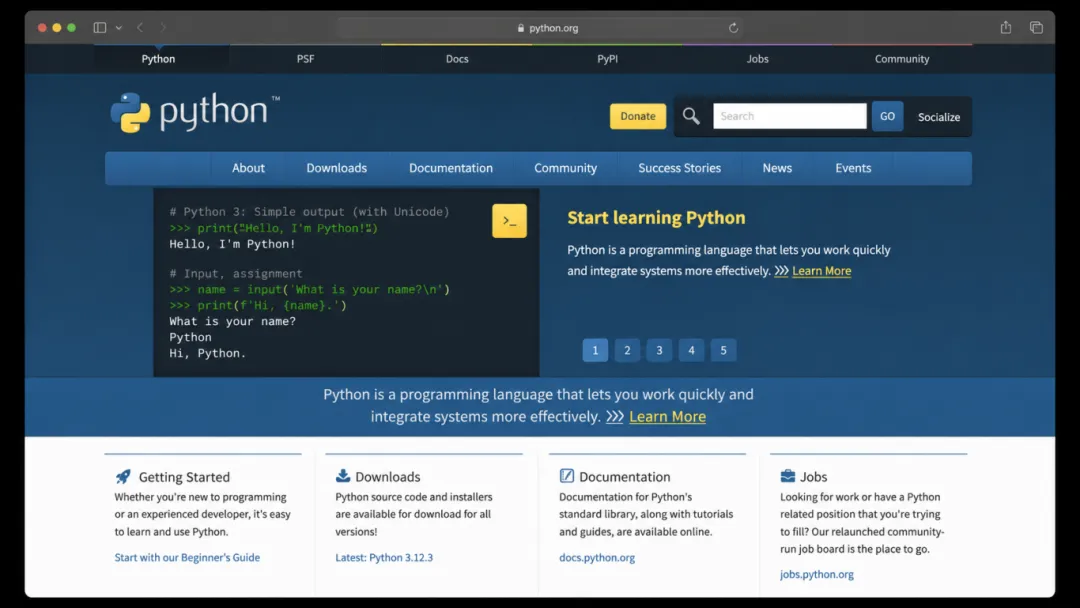This screenshot has height=608, width=1080.
Task: Go forward with Safari forward arrow
Action: pos(163,28)
